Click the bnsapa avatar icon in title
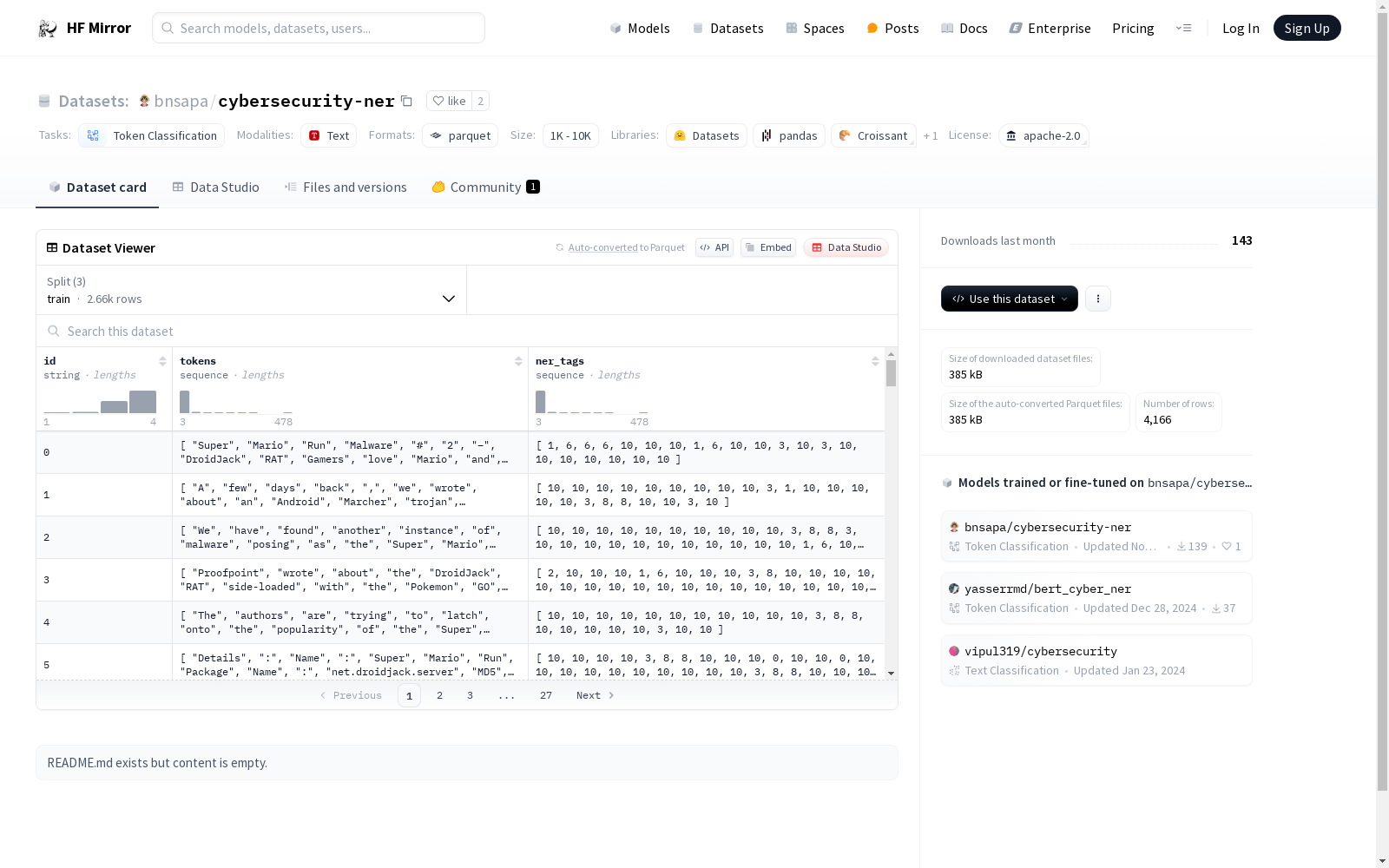Screen dimensions: 1389x868 144,101
